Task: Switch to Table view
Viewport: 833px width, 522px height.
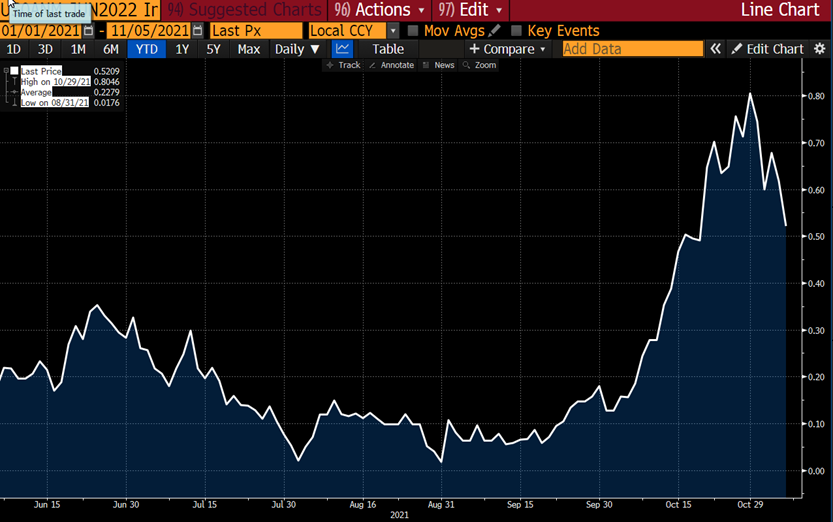Action: 388,48
